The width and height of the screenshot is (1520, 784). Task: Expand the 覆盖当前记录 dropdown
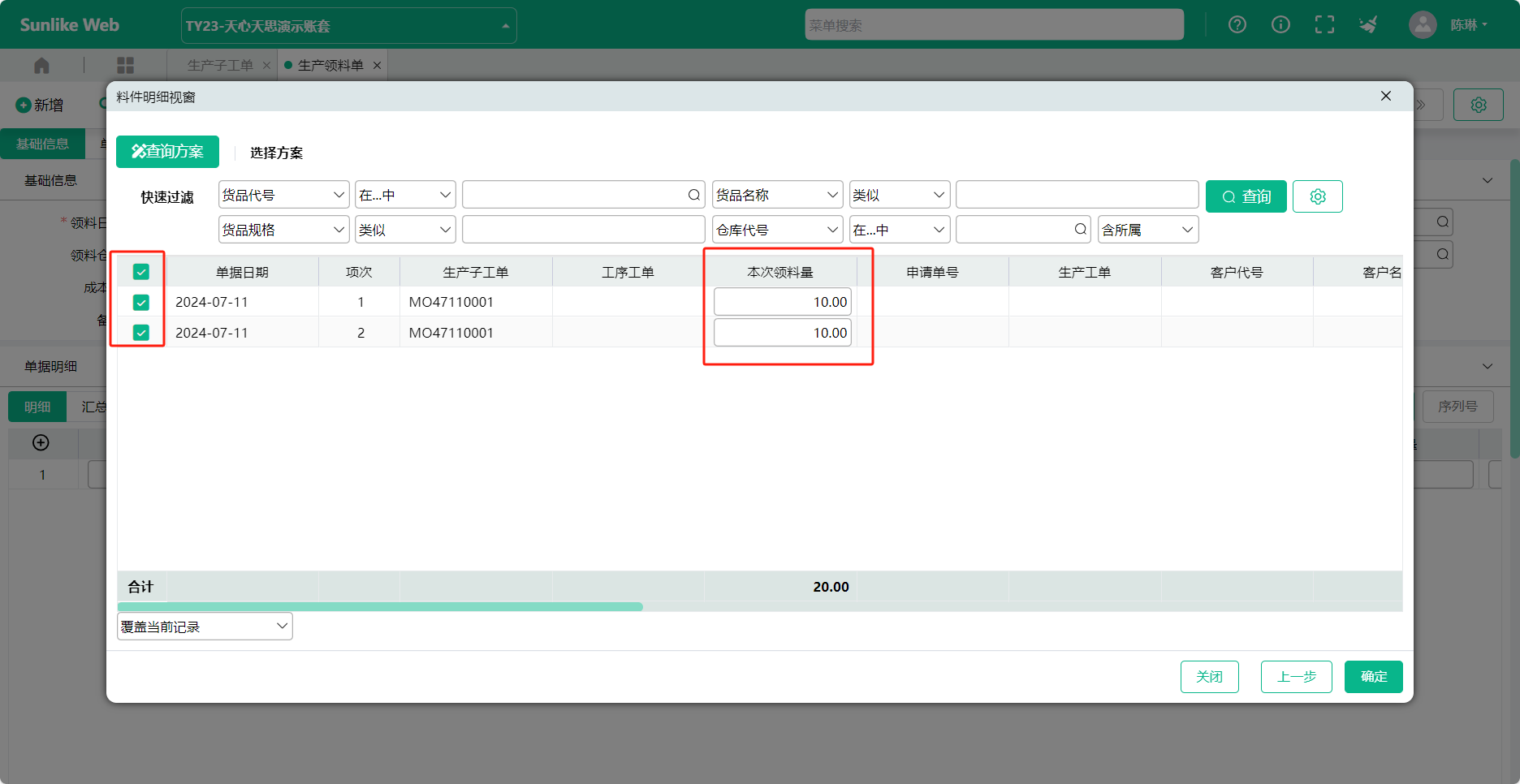pos(205,627)
